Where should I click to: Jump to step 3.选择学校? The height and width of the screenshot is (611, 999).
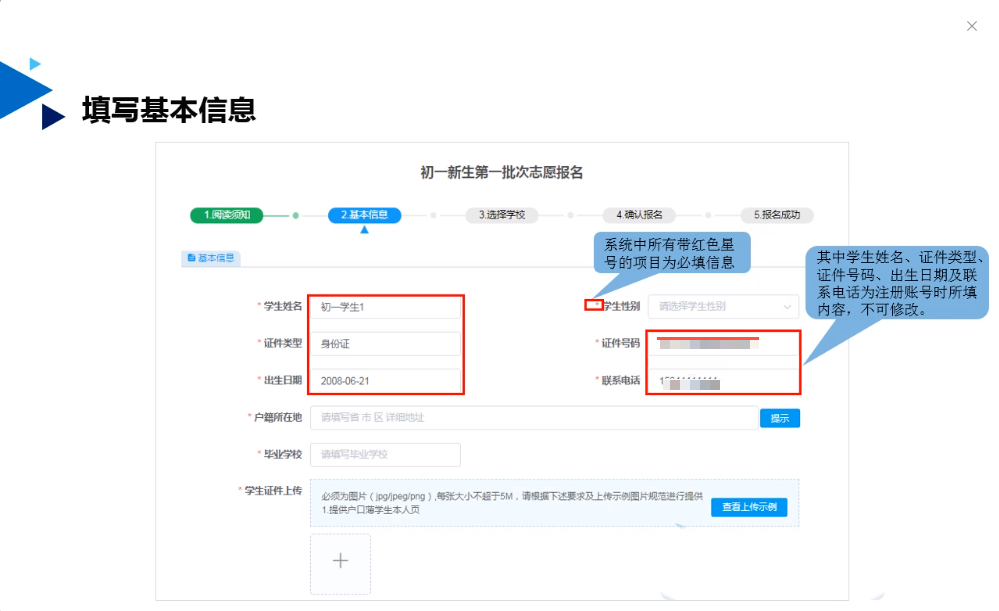[x=502, y=214]
